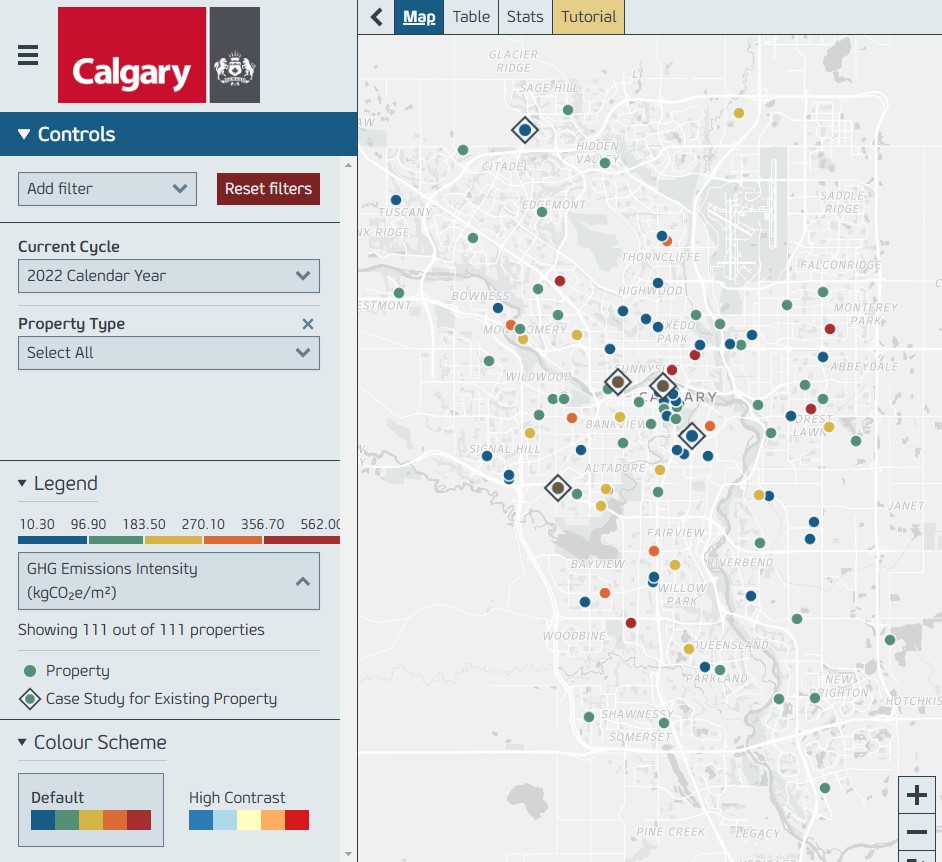Screen dimensions: 942x862
Task: Open the Property Type selection dropdown
Action: (168, 353)
